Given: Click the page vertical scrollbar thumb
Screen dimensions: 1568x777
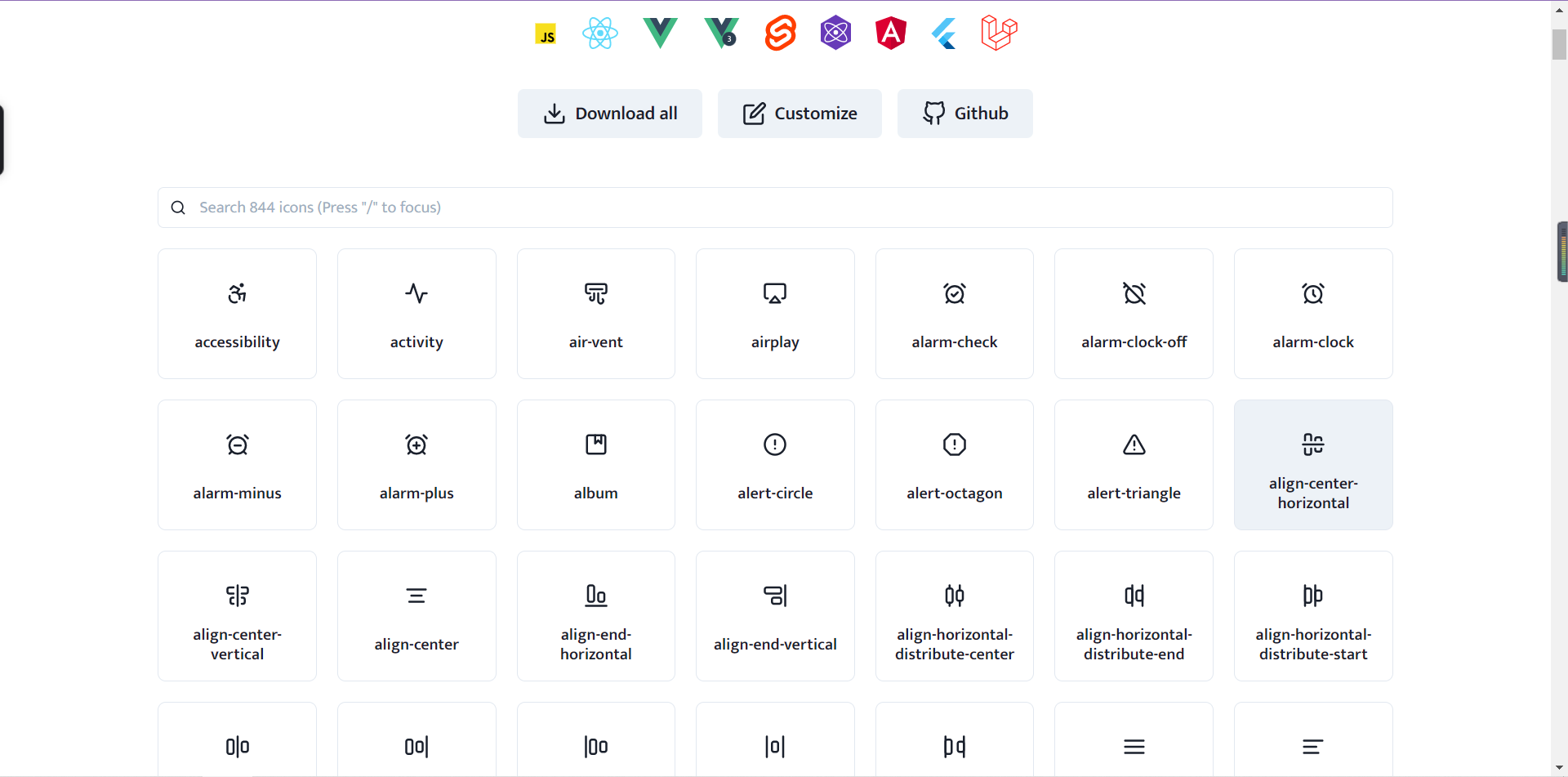Looking at the screenshot, I should (1559, 45).
